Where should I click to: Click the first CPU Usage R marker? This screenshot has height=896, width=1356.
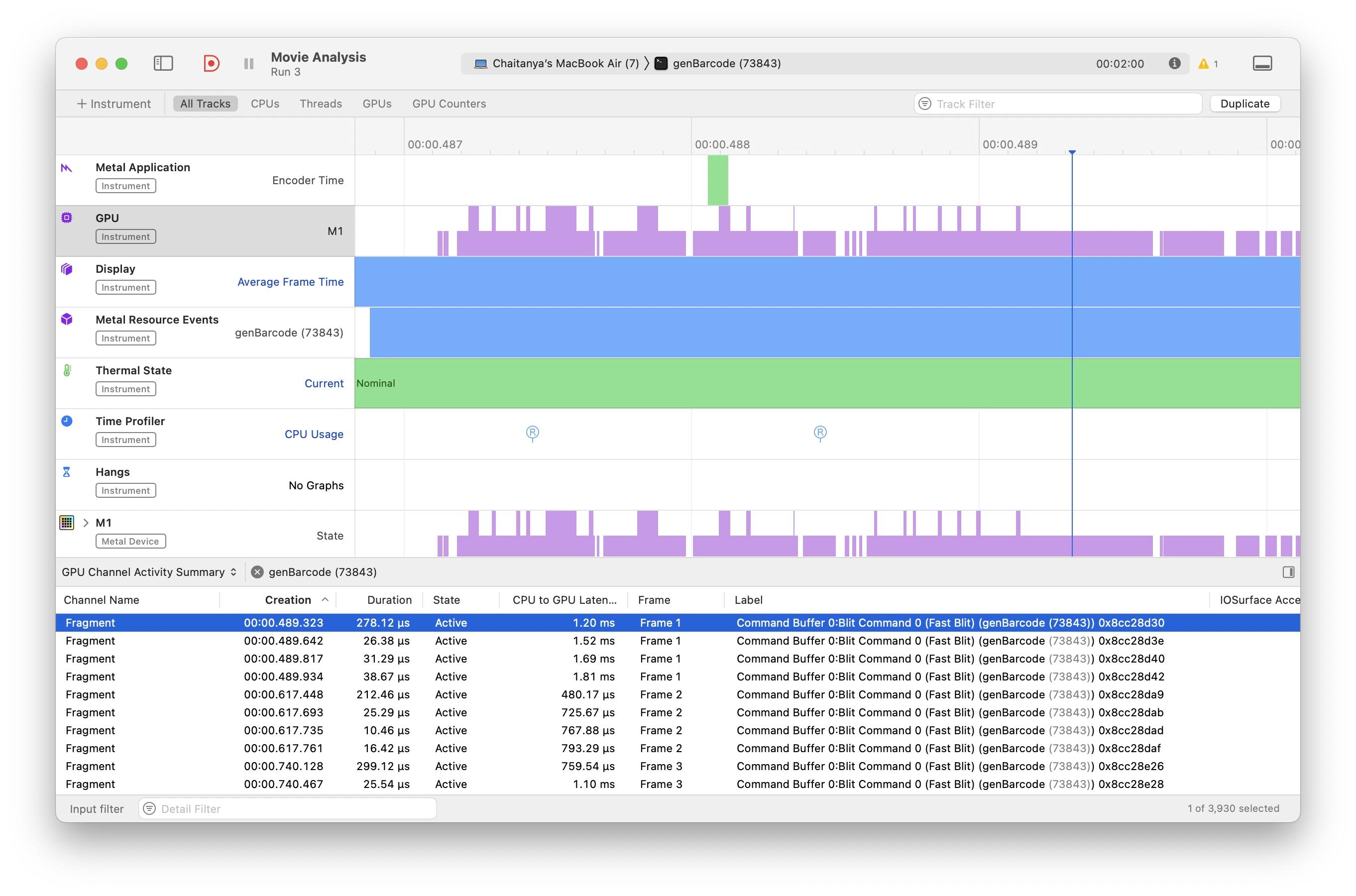pos(532,433)
